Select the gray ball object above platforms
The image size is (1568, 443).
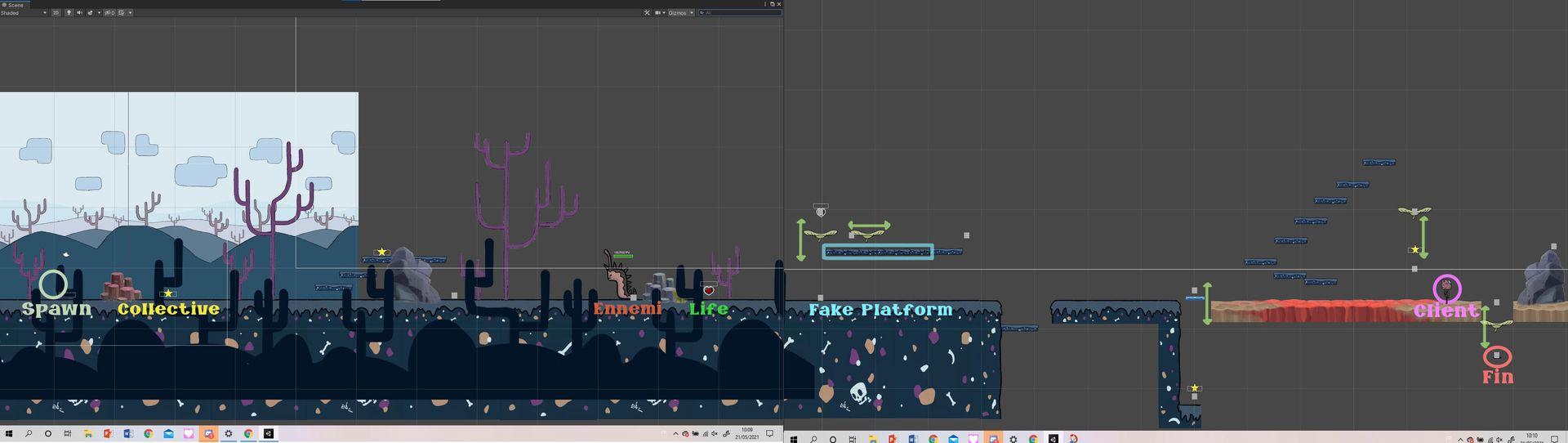(821, 212)
